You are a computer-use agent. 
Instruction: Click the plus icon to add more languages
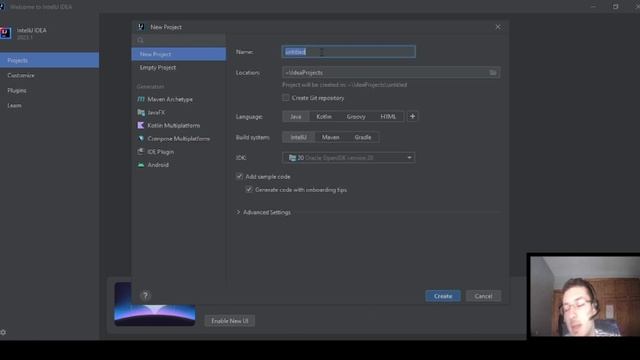pos(412,116)
